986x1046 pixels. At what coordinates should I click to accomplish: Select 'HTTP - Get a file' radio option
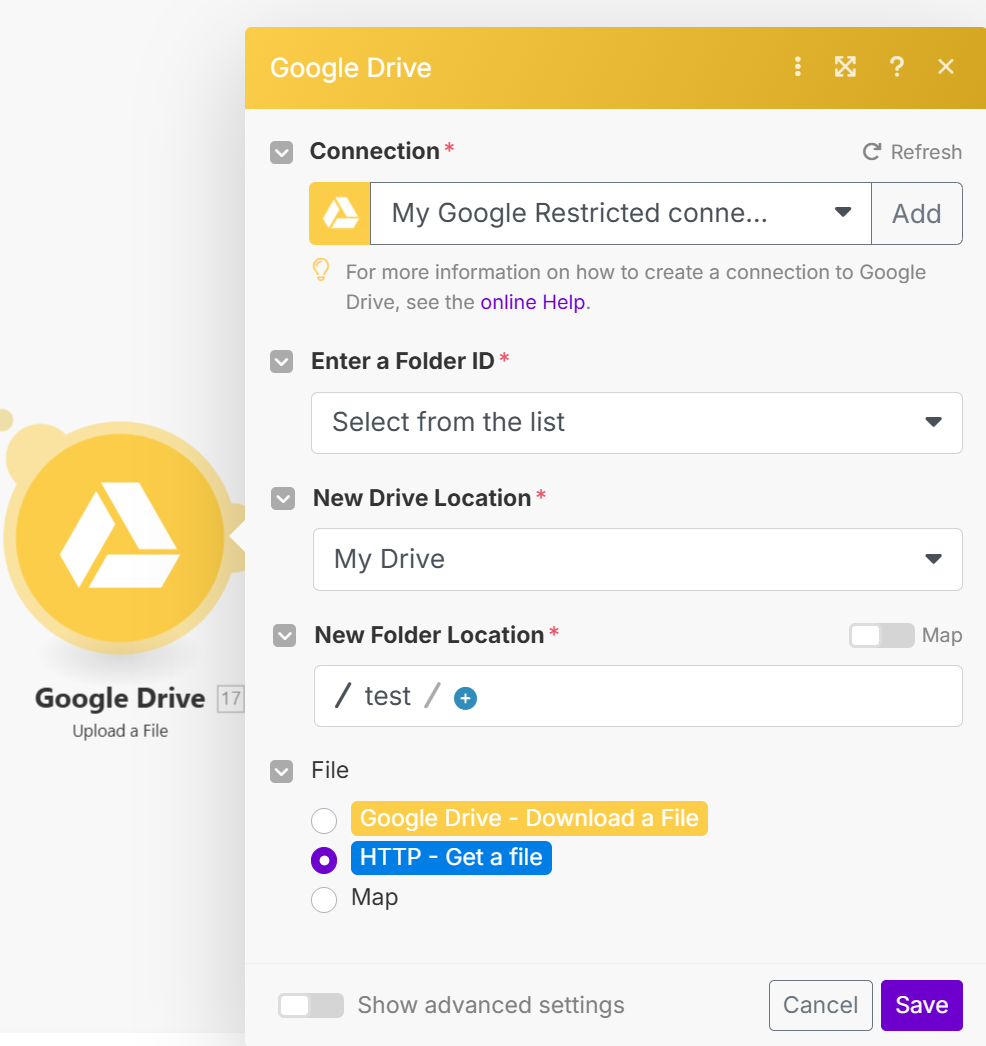pos(324,860)
